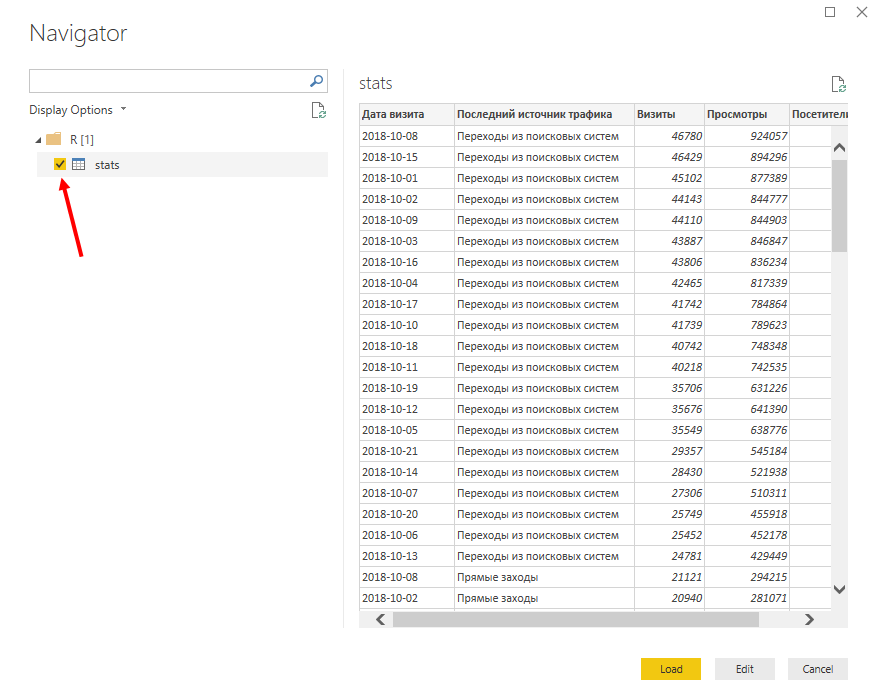The image size is (877, 697).
Task: Maximize the Navigator window
Action: [x=829, y=12]
